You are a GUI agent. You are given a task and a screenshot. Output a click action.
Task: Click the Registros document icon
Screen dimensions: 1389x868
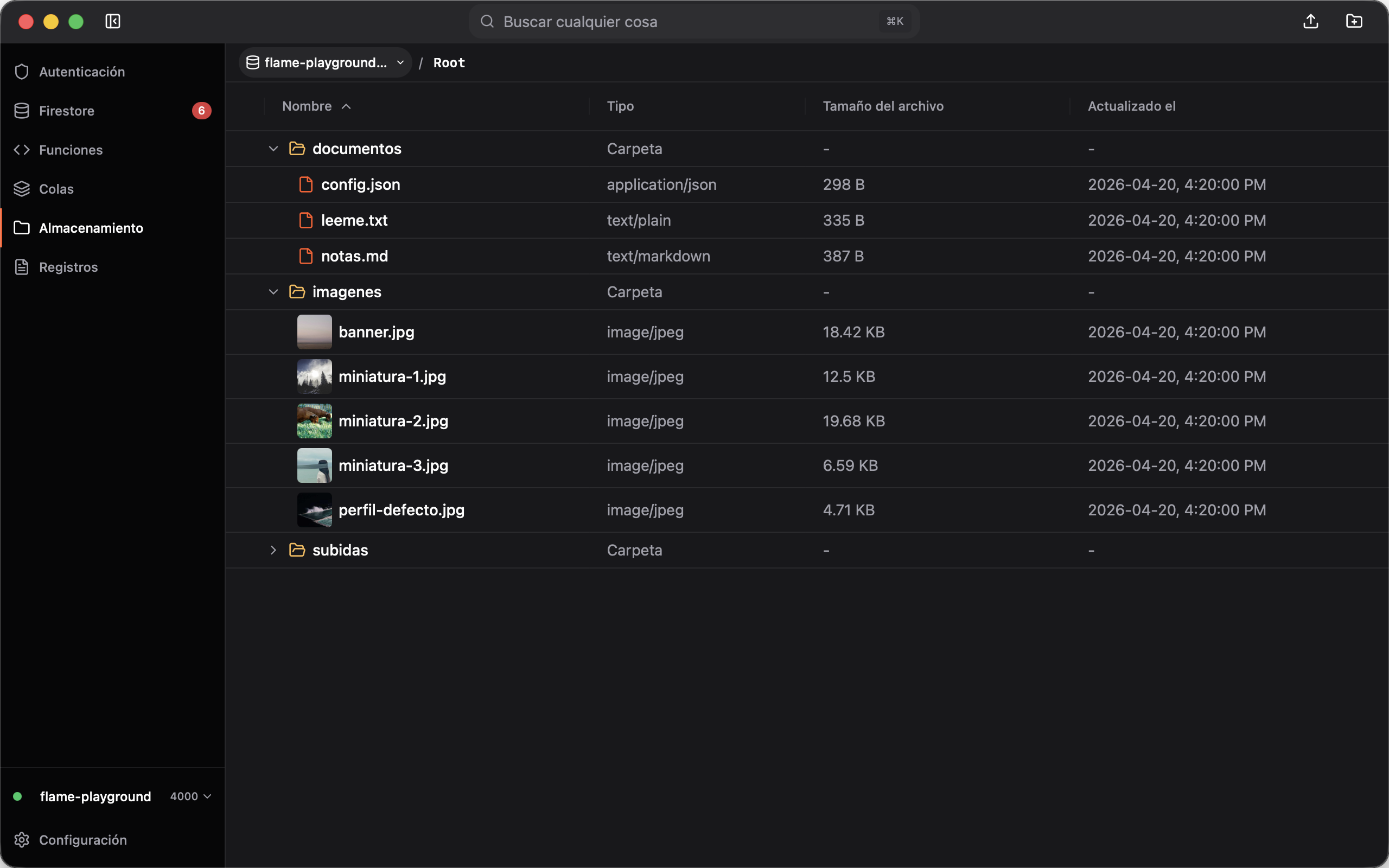click(22, 267)
